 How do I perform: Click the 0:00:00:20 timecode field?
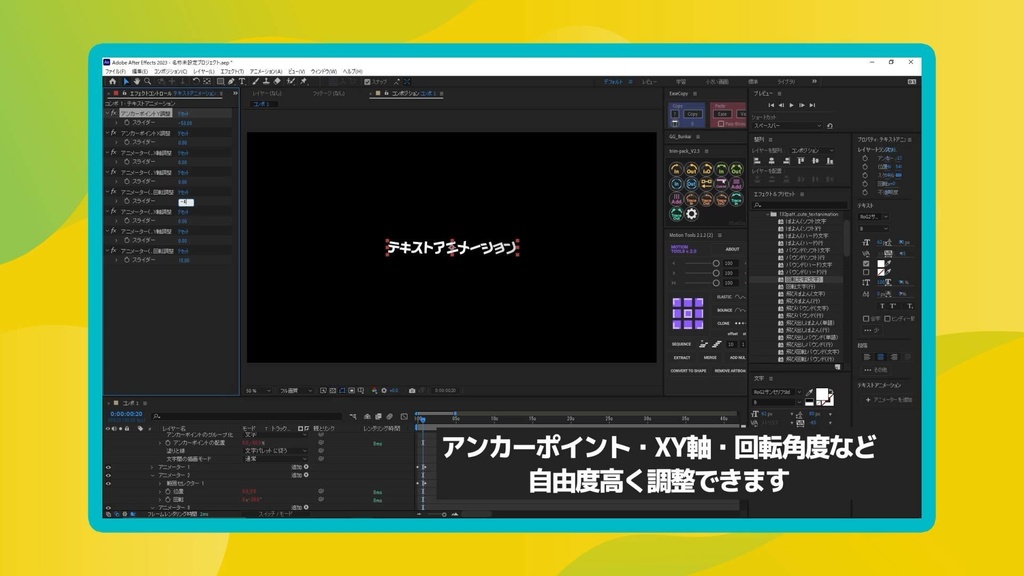[125, 414]
